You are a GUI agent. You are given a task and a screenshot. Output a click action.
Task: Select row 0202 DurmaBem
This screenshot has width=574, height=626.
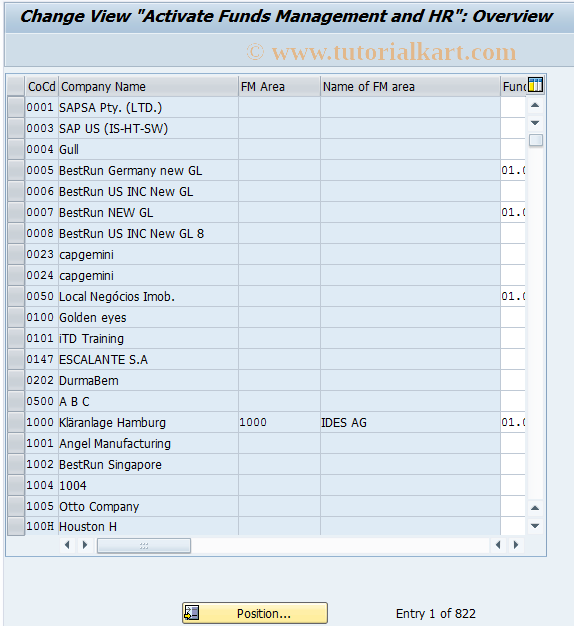pos(16,380)
